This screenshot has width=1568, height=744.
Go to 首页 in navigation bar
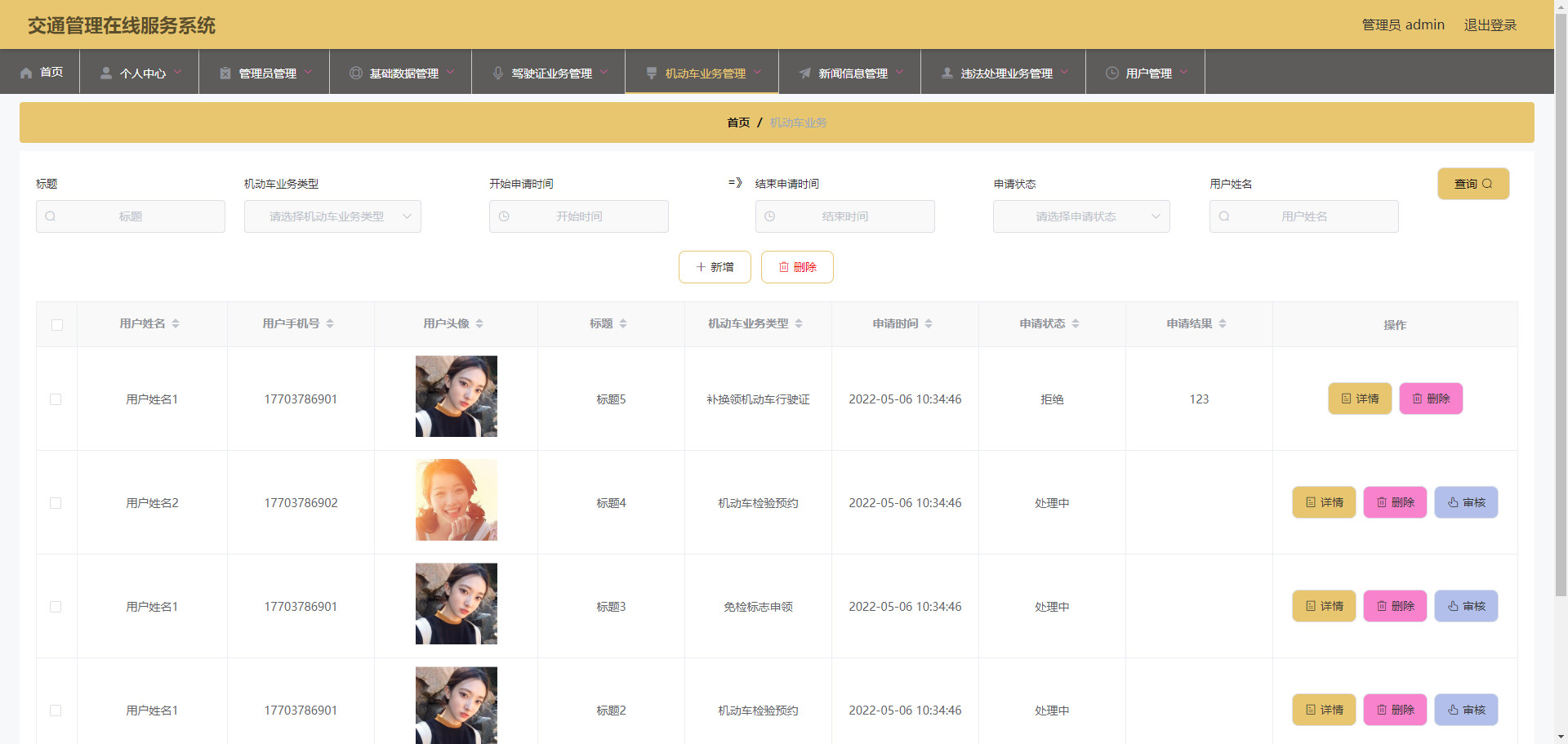[x=40, y=72]
